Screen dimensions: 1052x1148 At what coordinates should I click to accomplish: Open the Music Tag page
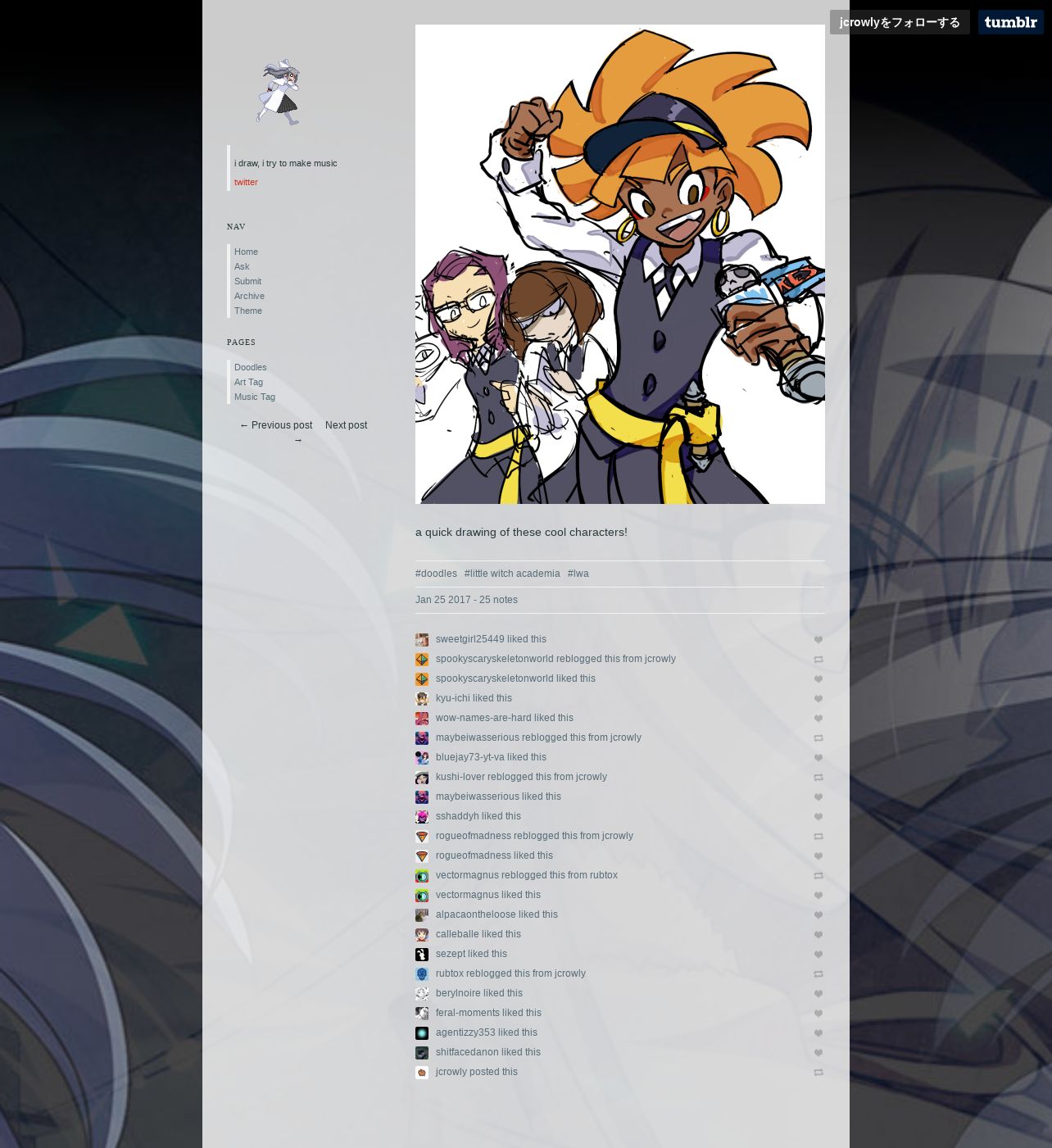[255, 397]
